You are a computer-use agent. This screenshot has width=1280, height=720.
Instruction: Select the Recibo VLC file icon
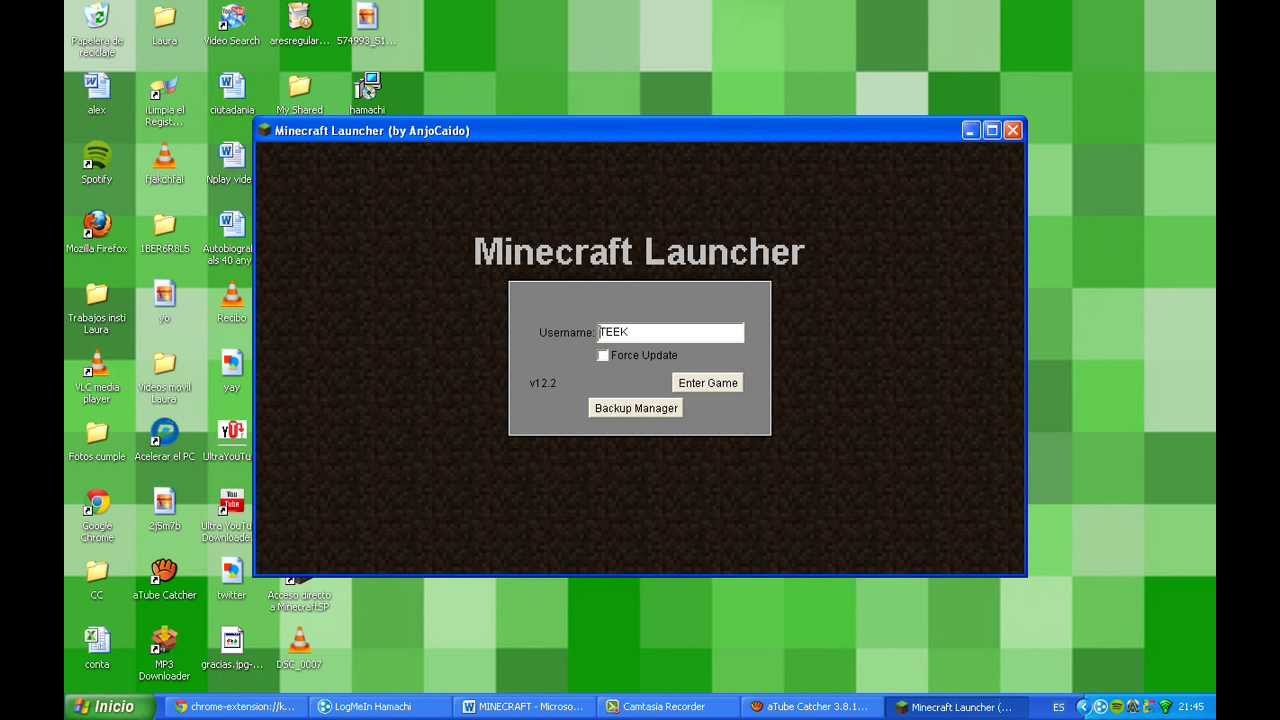pyautogui.click(x=231, y=302)
